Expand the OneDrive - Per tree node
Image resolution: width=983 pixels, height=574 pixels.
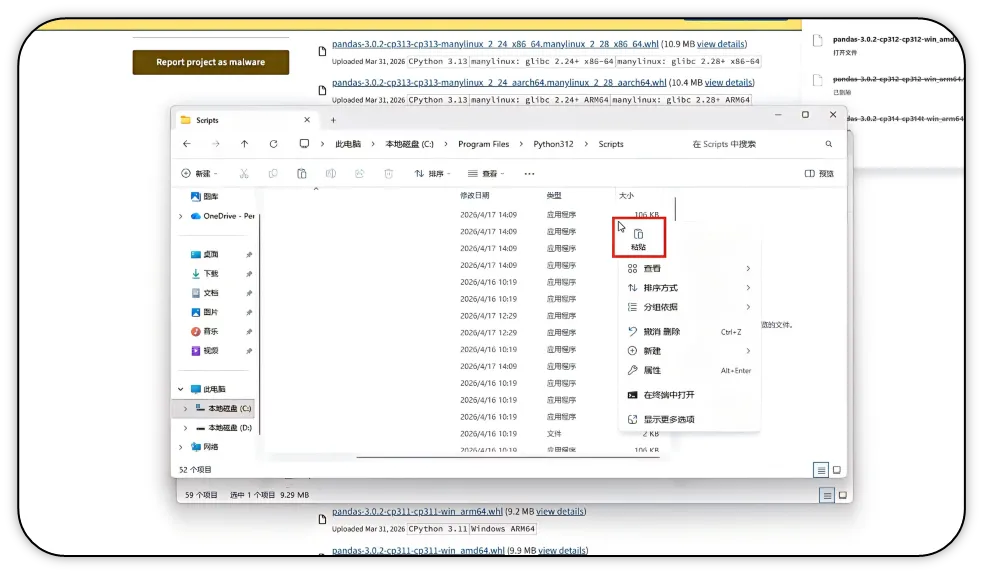tap(181, 216)
